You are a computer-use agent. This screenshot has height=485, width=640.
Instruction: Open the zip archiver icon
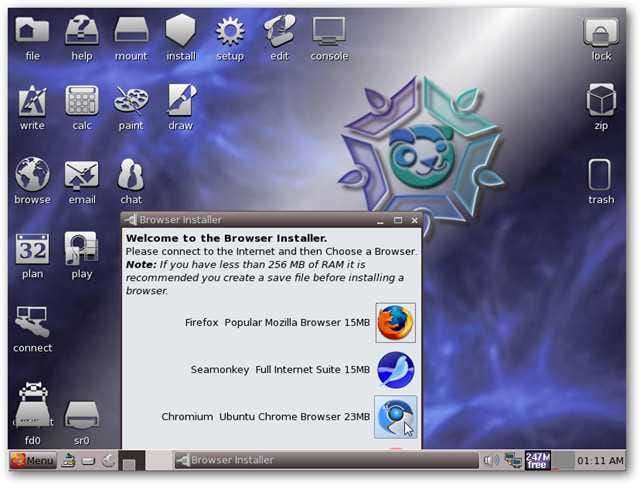(601, 100)
